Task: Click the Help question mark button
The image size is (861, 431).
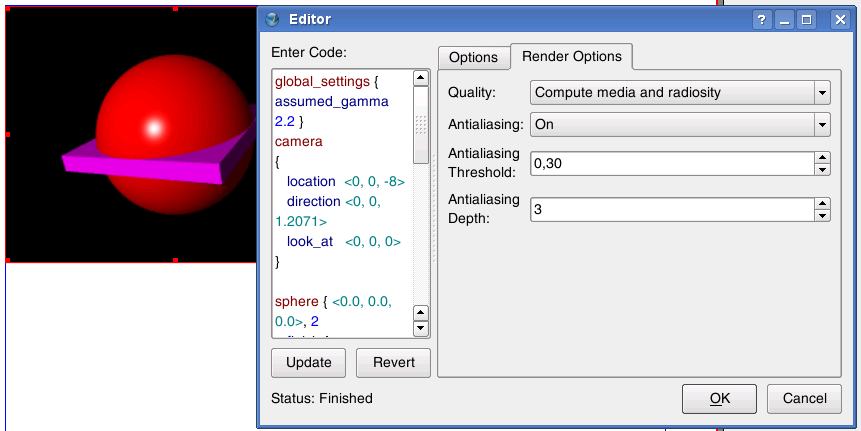Action: point(762,19)
